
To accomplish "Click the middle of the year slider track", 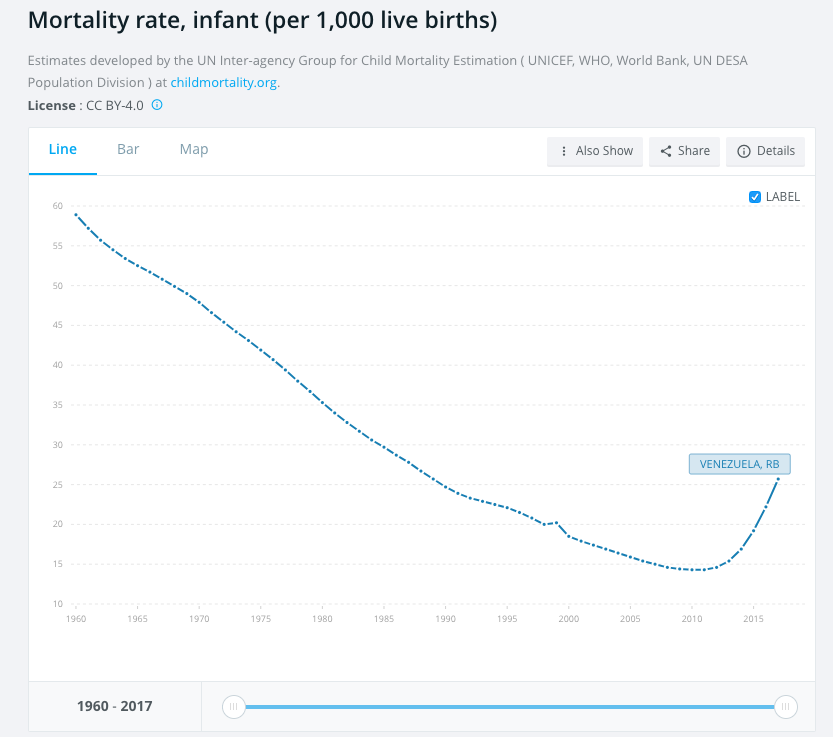I will click(509, 707).
